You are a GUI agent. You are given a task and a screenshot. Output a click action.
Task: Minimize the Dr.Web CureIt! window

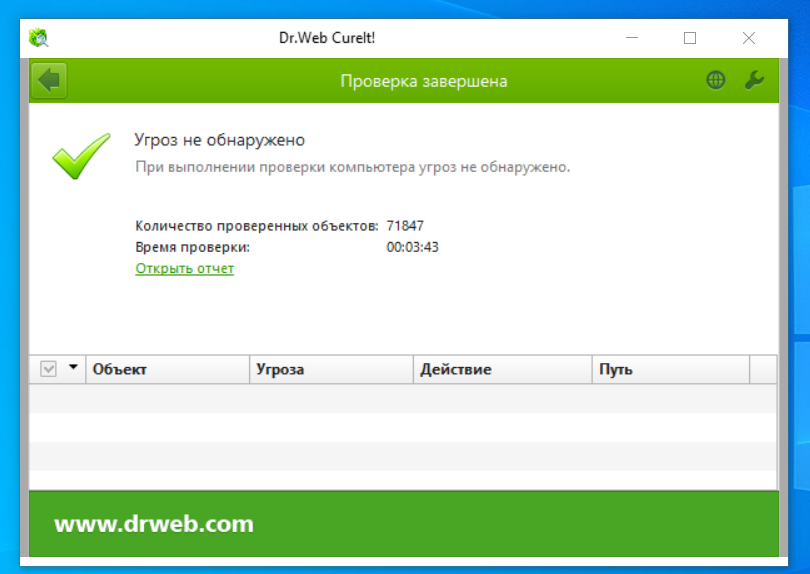tap(632, 38)
